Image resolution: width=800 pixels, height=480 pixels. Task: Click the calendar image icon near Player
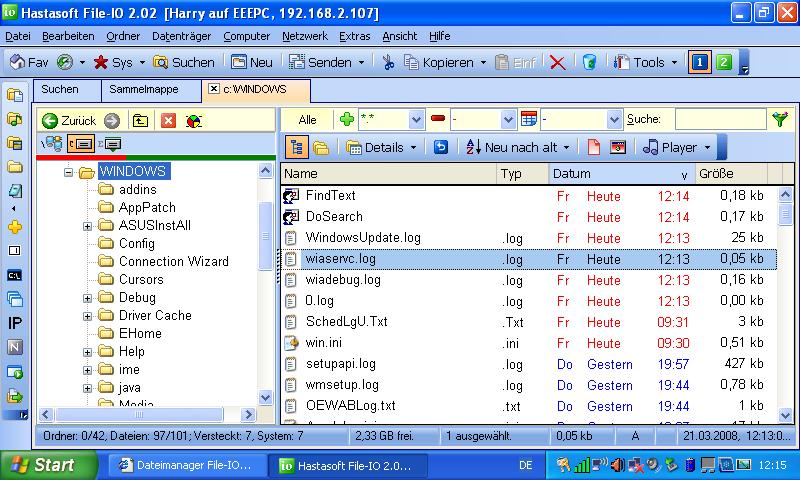[x=617, y=147]
